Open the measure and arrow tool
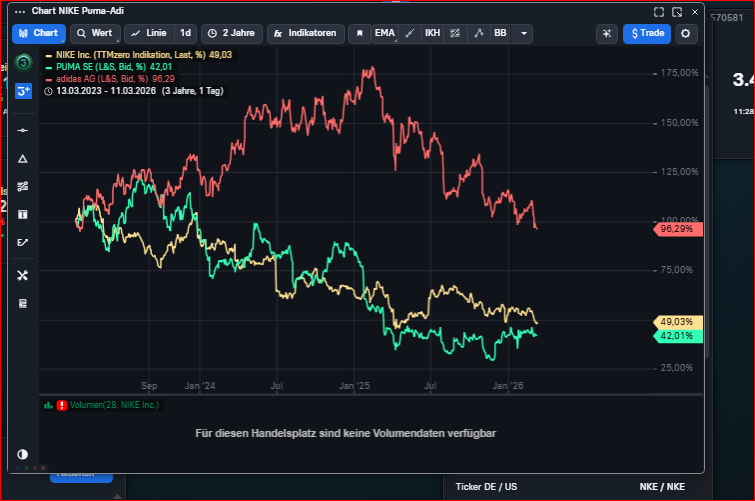 coord(23,242)
